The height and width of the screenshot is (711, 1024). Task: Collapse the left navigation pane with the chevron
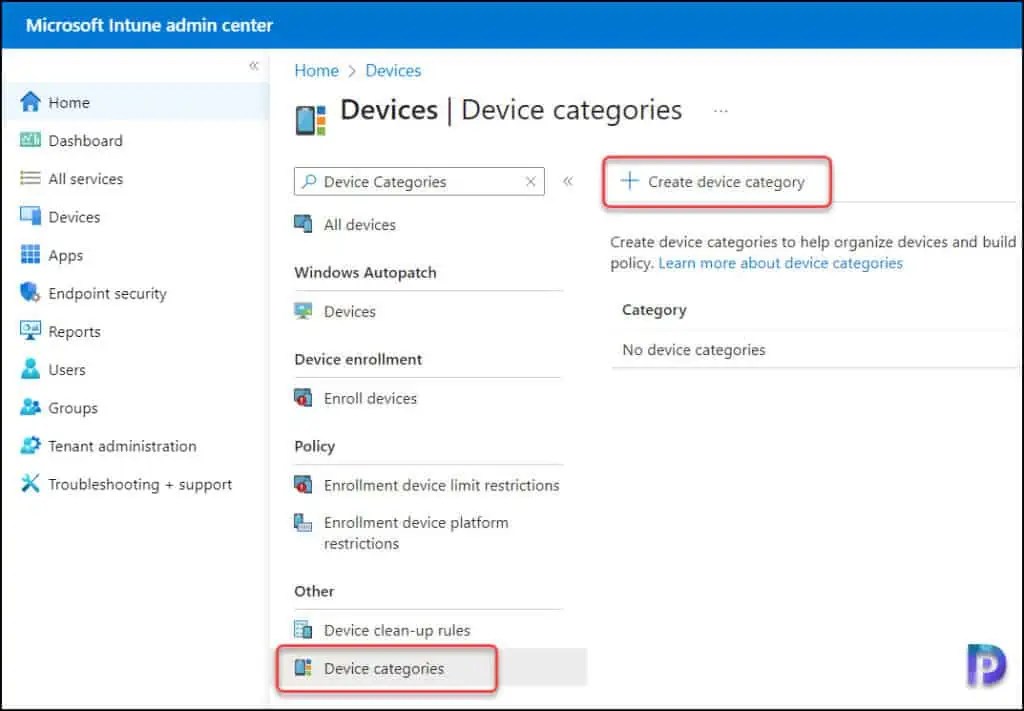click(254, 66)
